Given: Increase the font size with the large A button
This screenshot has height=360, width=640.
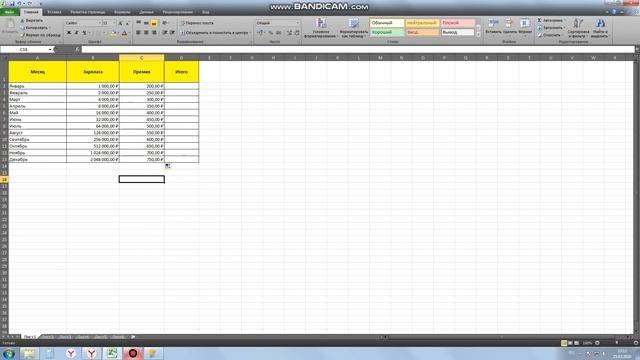Looking at the screenshot, I should pyautogui.click(x=120, y=23).
